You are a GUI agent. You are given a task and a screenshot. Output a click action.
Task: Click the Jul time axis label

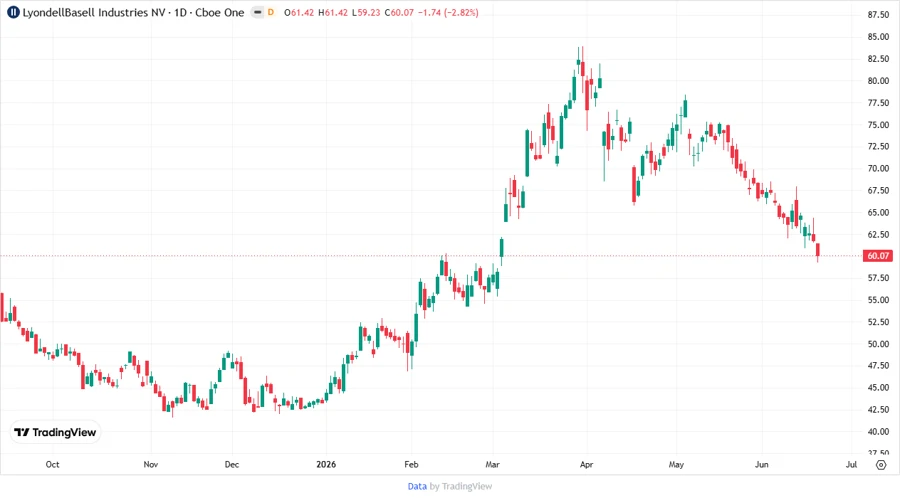(851, 465)
